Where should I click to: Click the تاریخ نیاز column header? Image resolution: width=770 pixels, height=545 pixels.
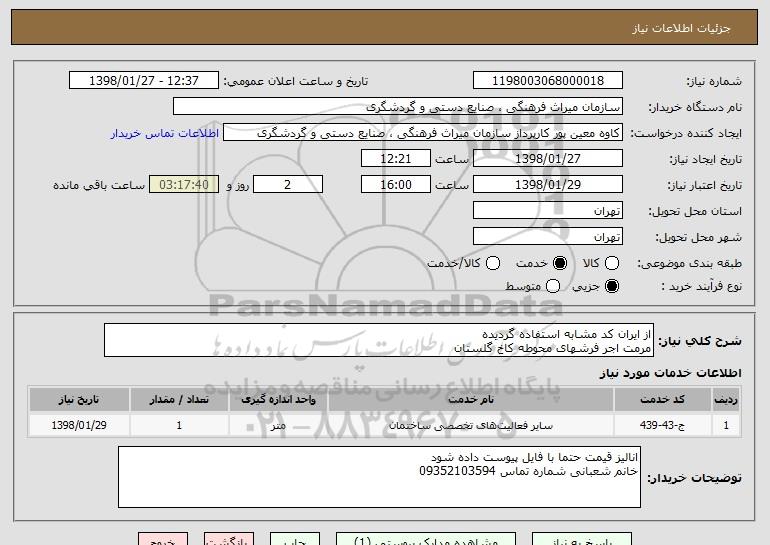[79, 400]
